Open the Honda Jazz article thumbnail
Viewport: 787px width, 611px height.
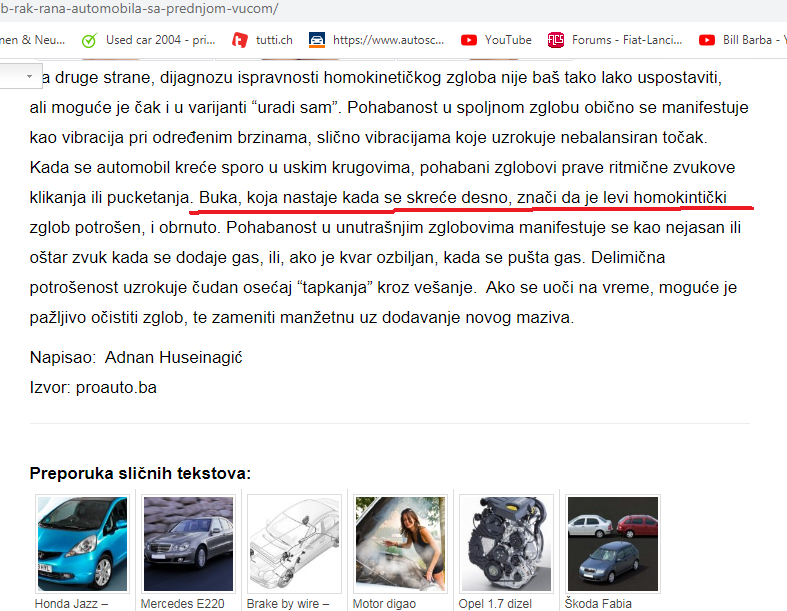coord(82,544)
